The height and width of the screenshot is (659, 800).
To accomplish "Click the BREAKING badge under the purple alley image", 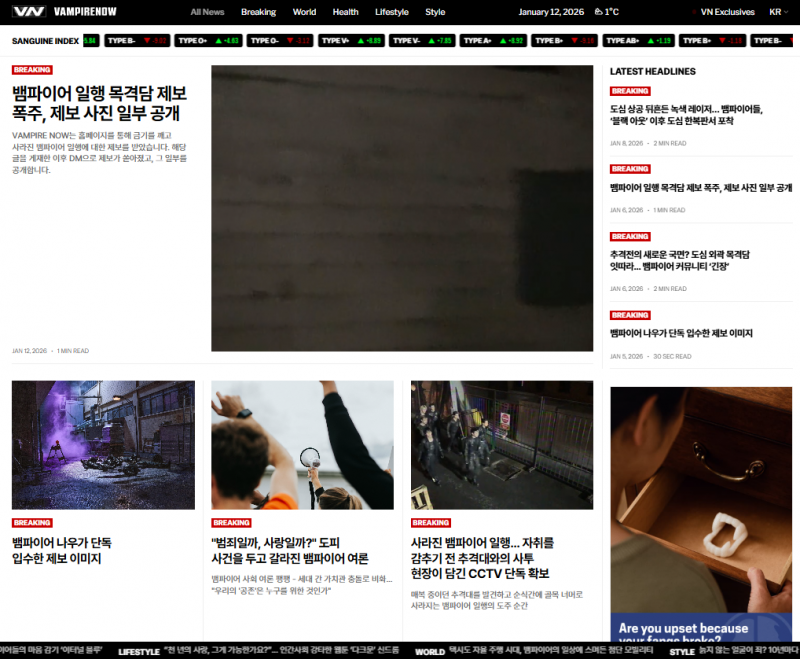I will tap(32, 523).
